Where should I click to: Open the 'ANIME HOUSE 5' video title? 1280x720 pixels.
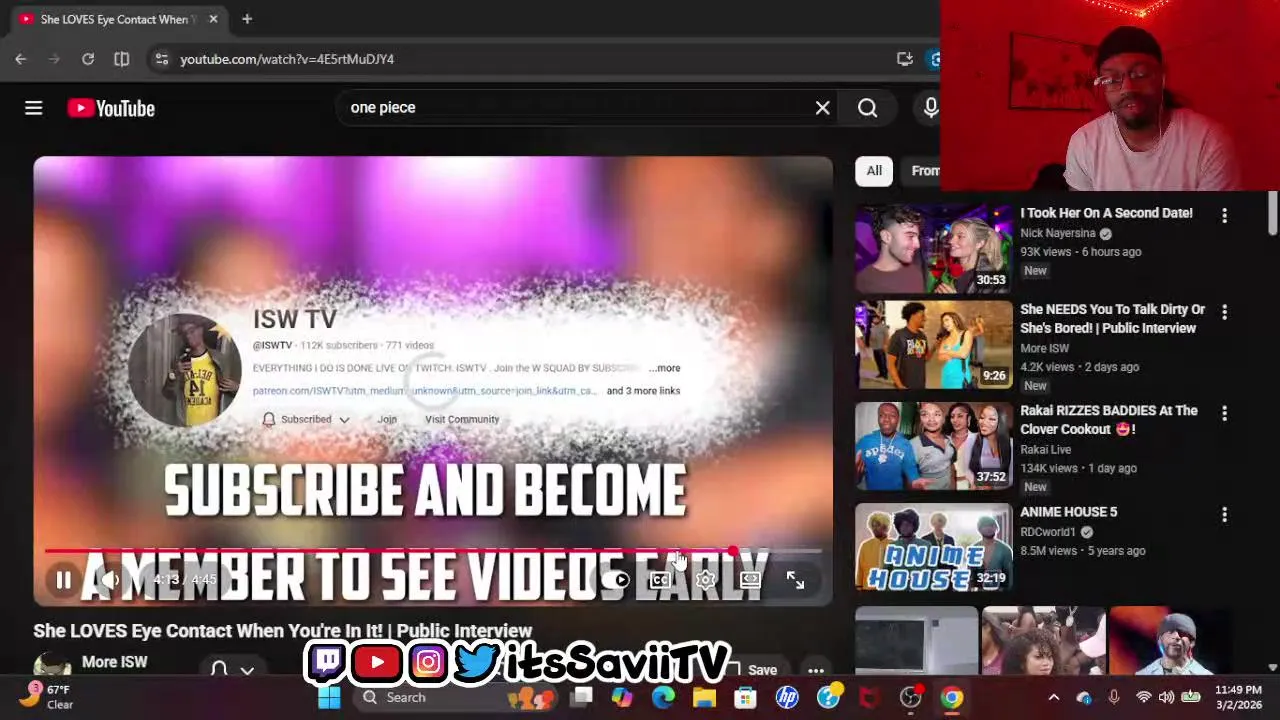point(1068,512)
